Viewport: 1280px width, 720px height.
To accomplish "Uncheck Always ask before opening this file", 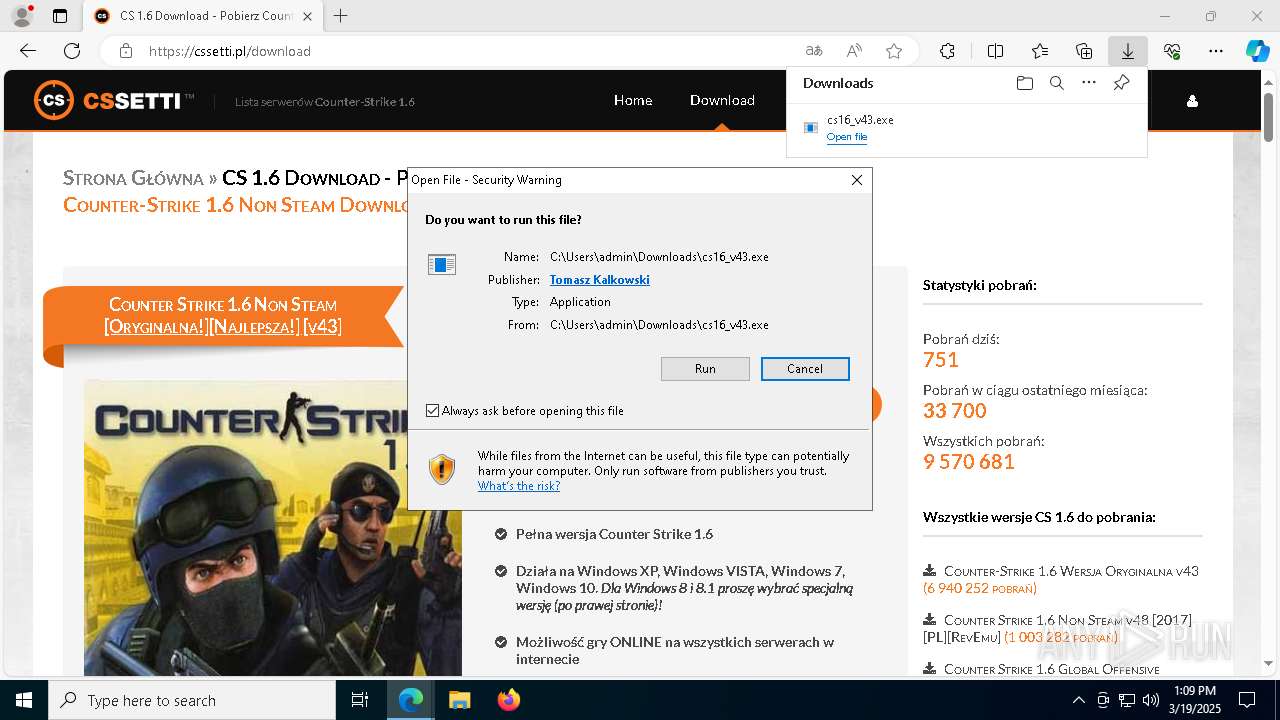I will (x=432, y=411).
